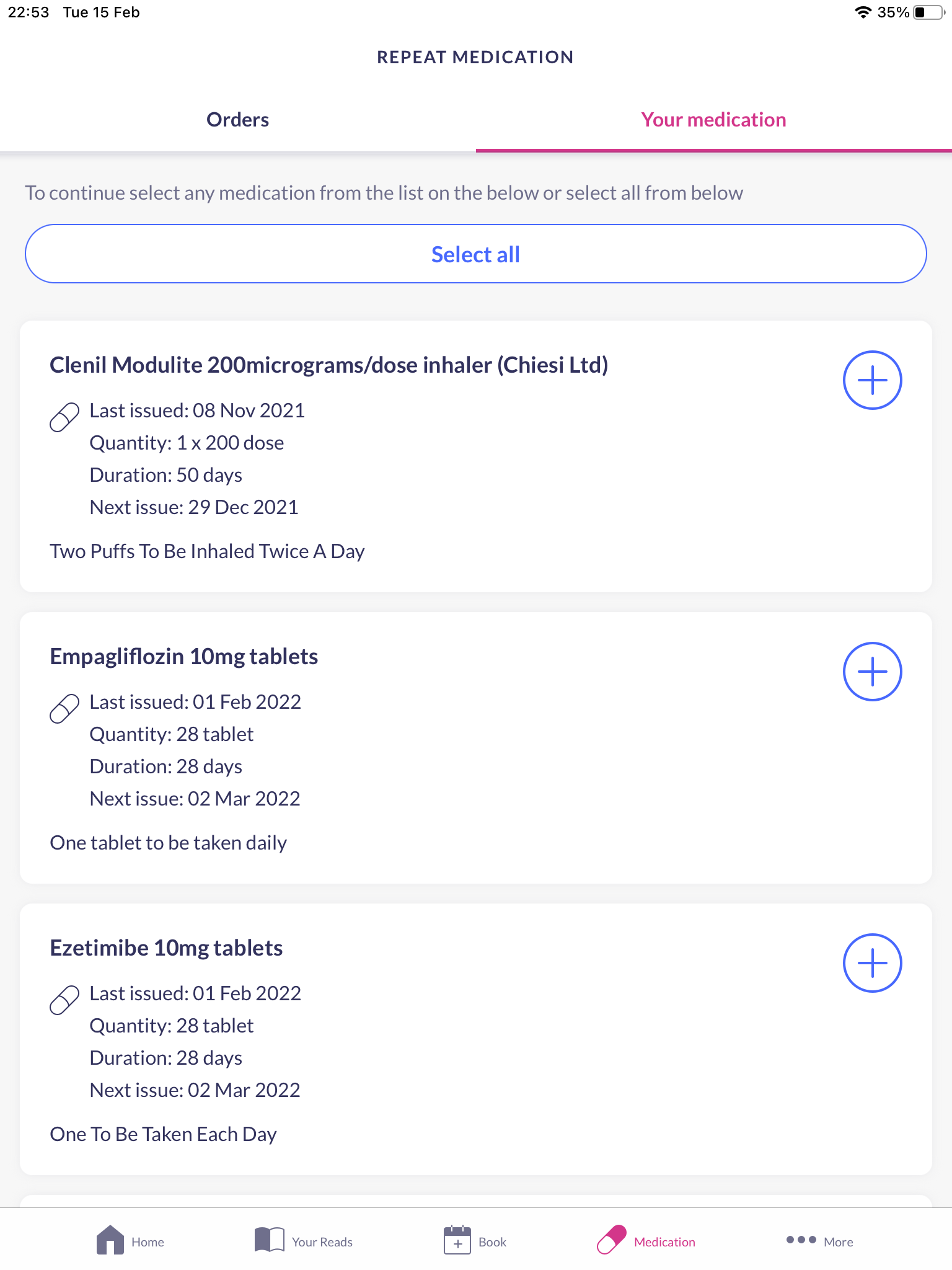Add Clenil Modulite inhaler with plus icon
The width and height of the screenshot is (952, 1270).
872,380
